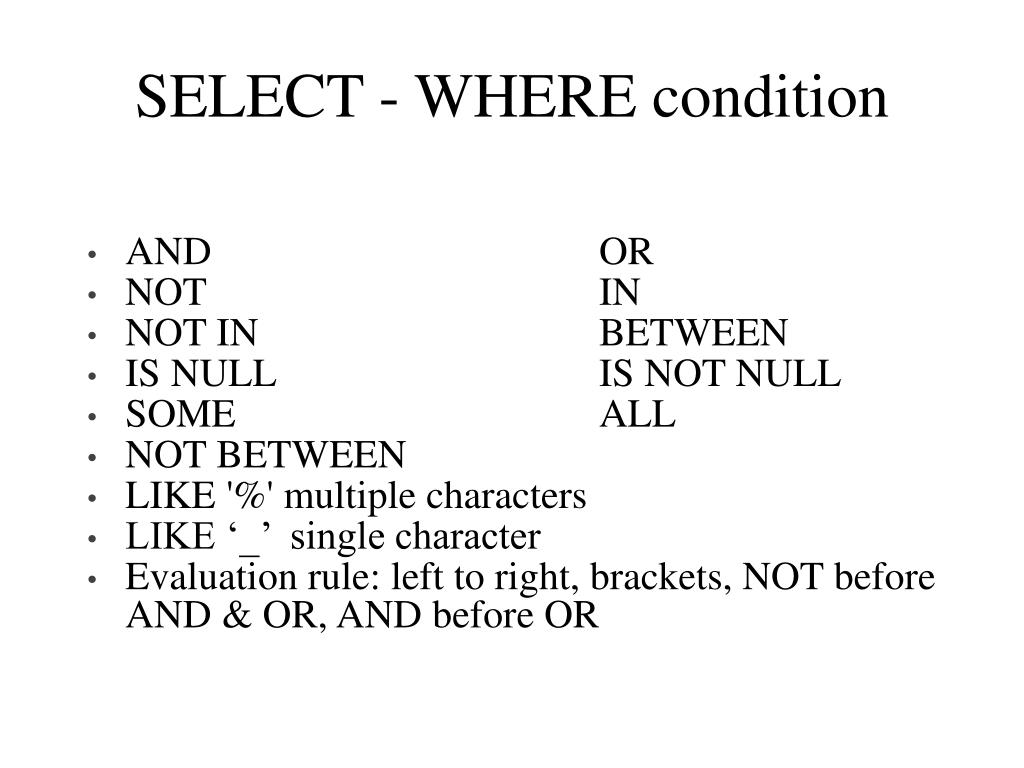
Task: Click the bullet point beside Evaluation rule
Action: point(92,579)
